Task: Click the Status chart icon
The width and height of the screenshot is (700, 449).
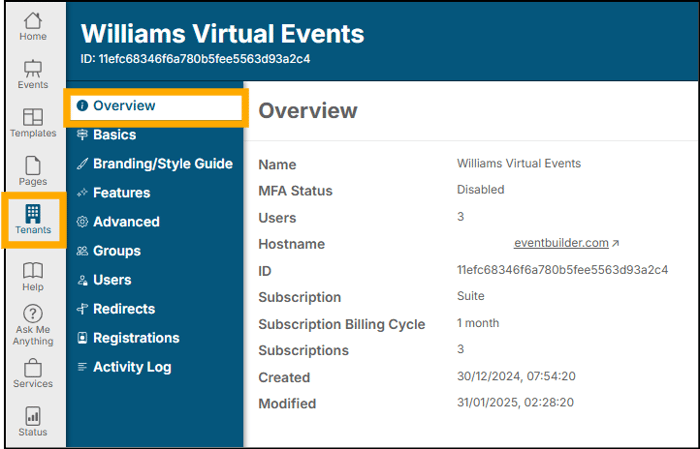Action: click(33, 416)
